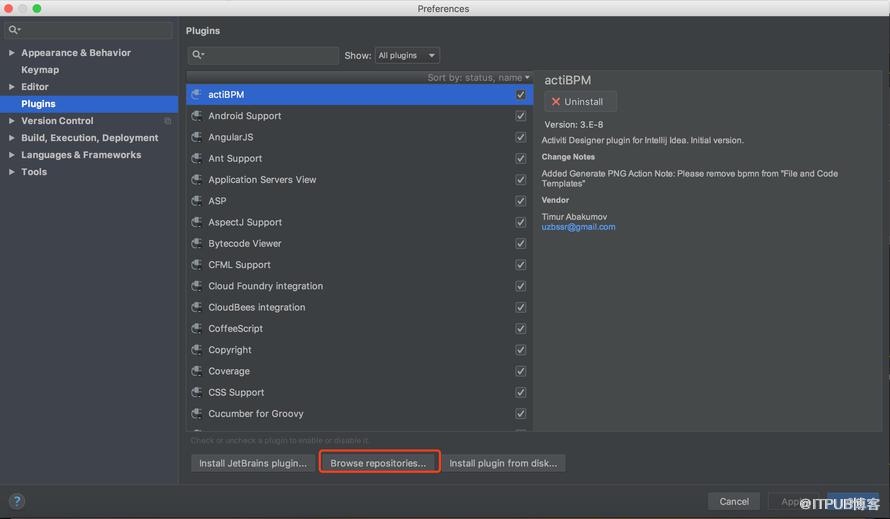
Task: Click the Cucumber for Groovy plugin icon
Action: (196, 414)
